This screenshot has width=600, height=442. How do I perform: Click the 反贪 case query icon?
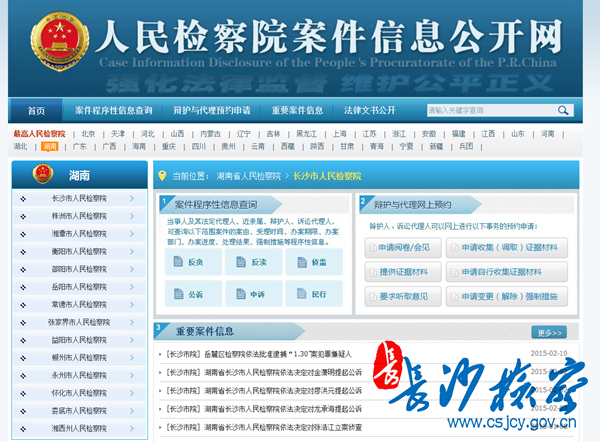pos(179,262)
